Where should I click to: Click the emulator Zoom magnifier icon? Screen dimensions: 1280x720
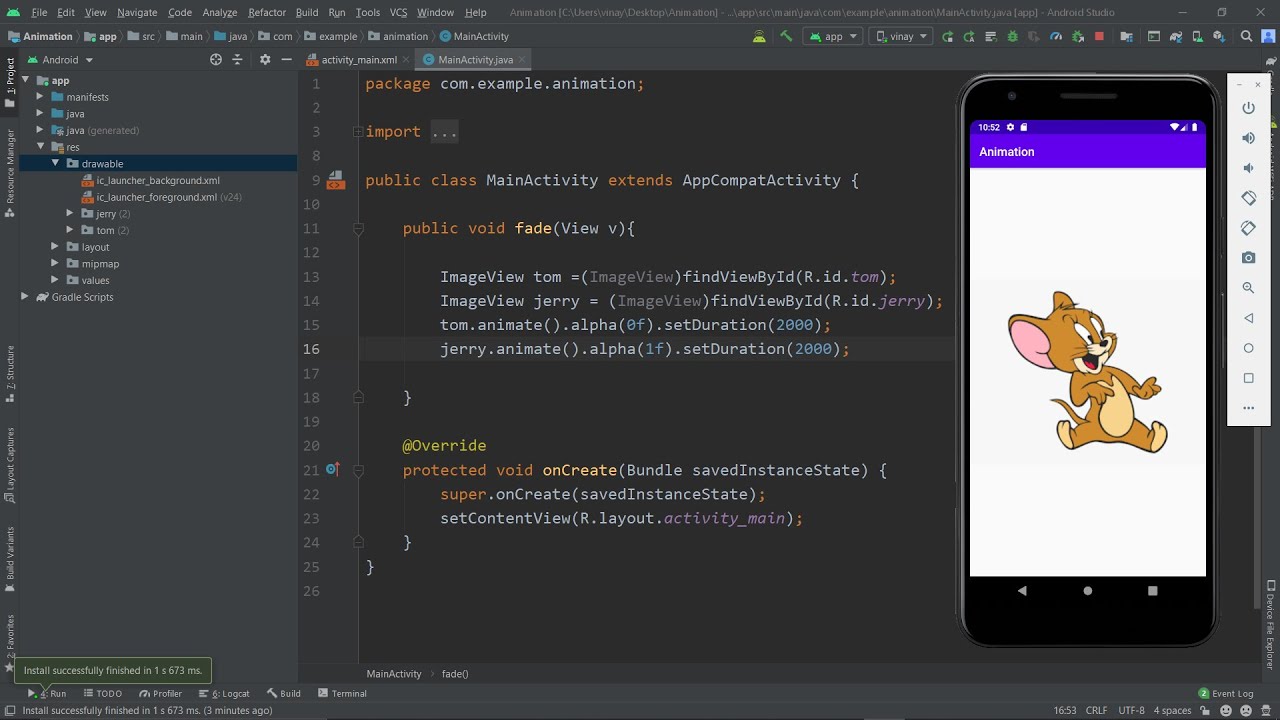pyautogui.click(x=1248, y=288)
